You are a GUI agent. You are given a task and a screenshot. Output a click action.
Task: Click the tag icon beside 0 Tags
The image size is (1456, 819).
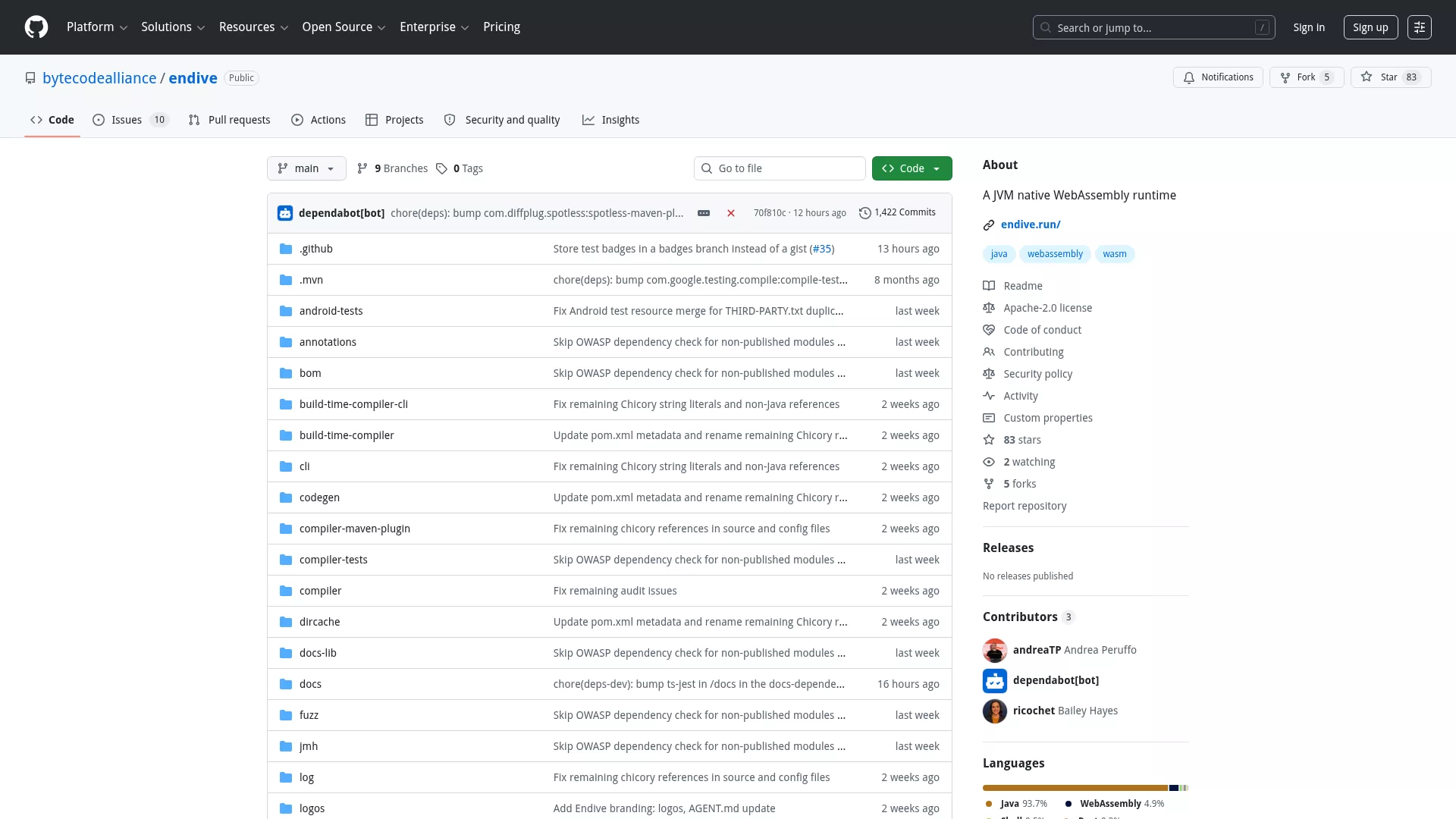point(441,168)
